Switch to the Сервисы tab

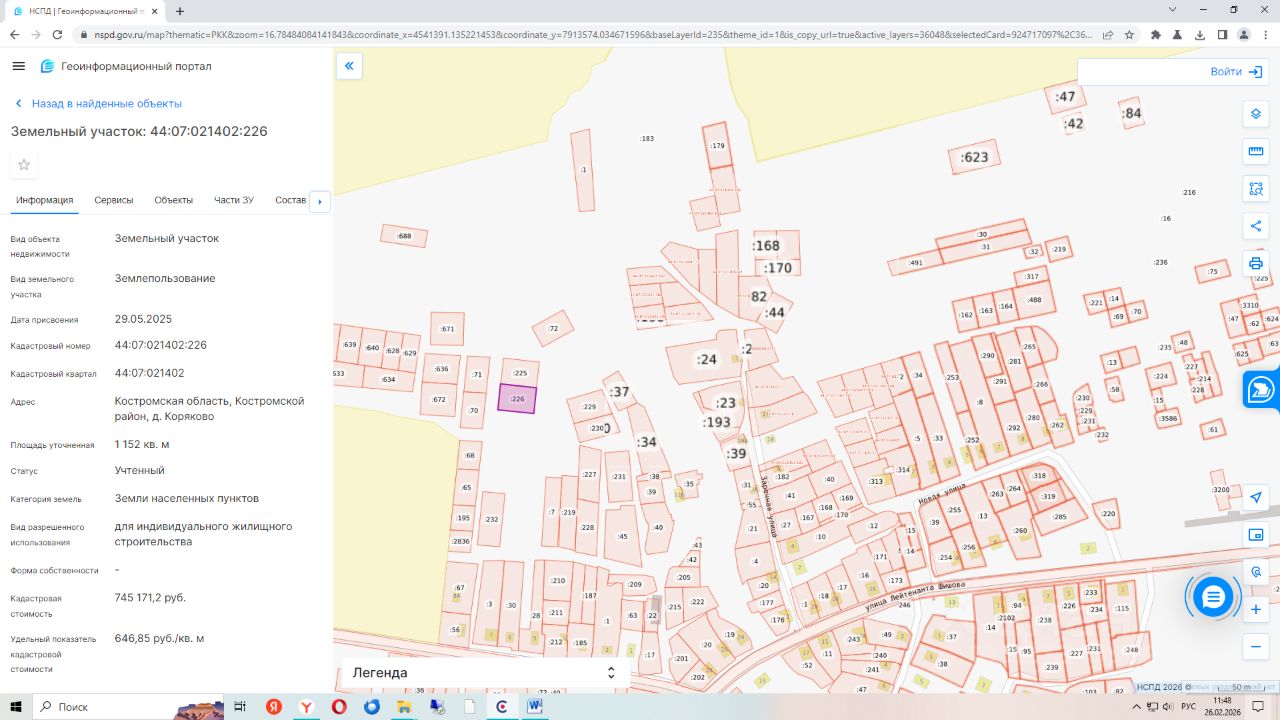(x=113, y=200)
